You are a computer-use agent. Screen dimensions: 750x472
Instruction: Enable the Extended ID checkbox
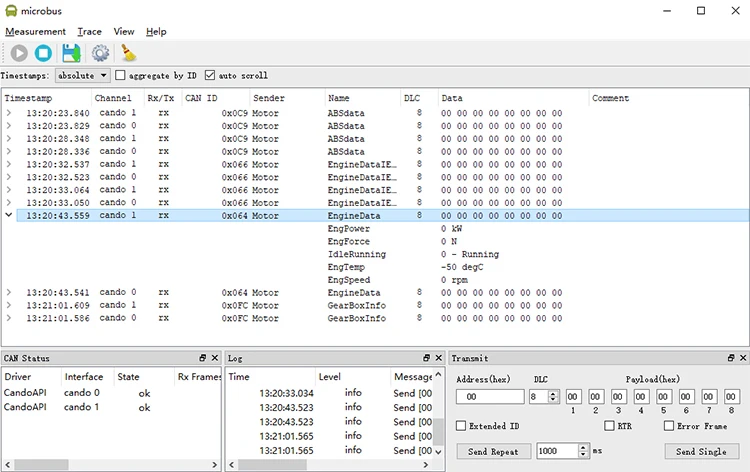point(461,426)
